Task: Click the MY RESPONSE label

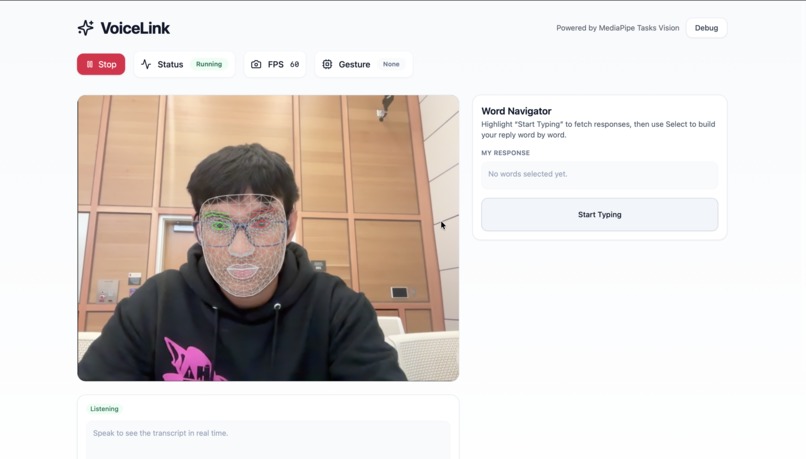Action: coord(505,153)
